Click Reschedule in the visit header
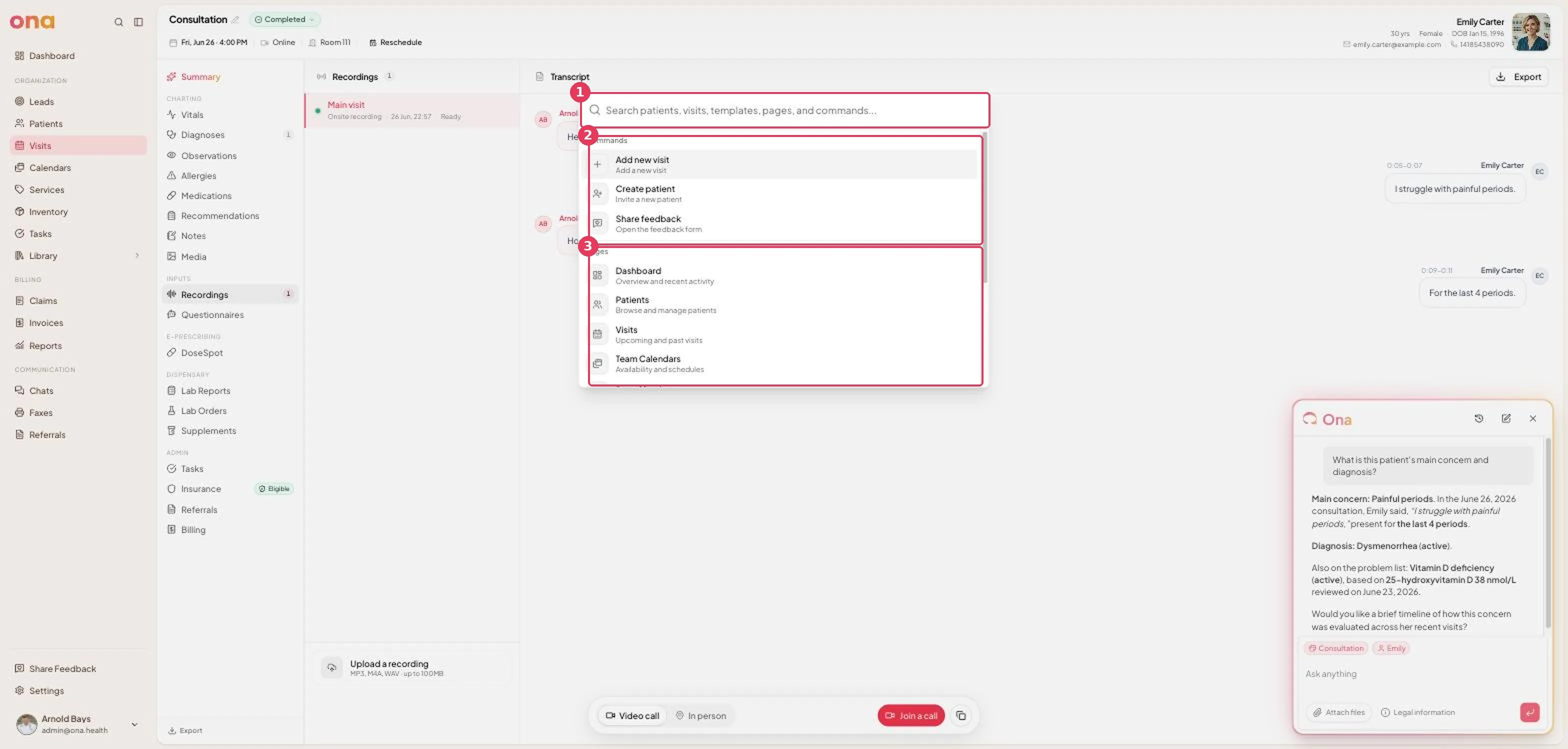Viewport: 1568px width, 749px height. point(395,42)
